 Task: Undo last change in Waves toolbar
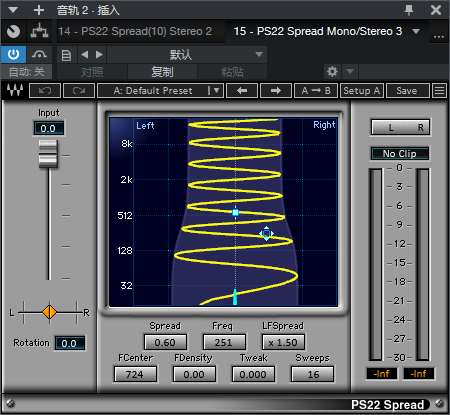(45, 90)
